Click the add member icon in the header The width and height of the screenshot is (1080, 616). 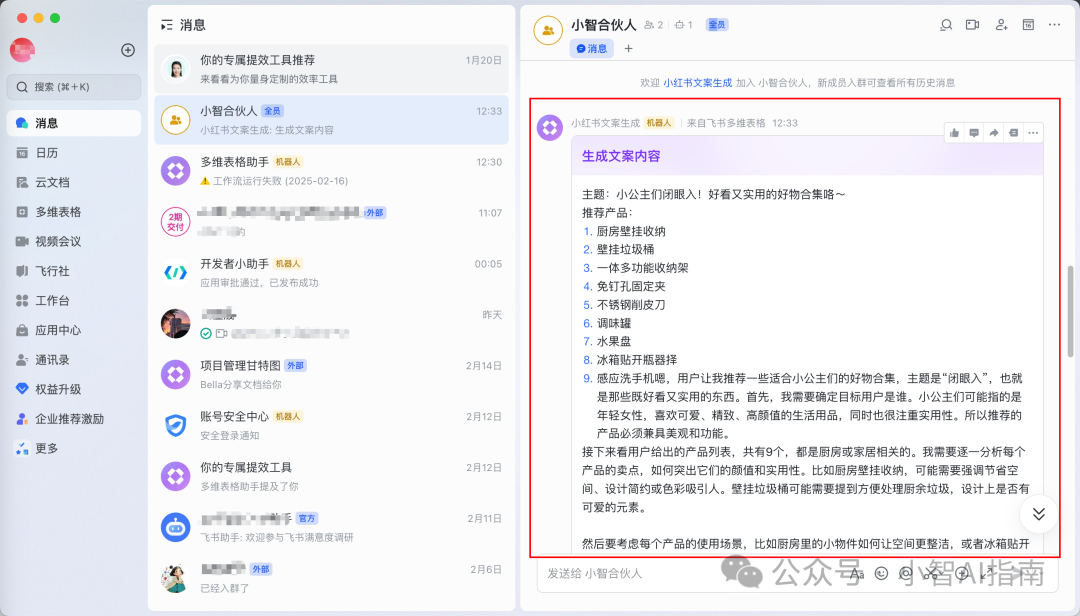[1001, 25]
